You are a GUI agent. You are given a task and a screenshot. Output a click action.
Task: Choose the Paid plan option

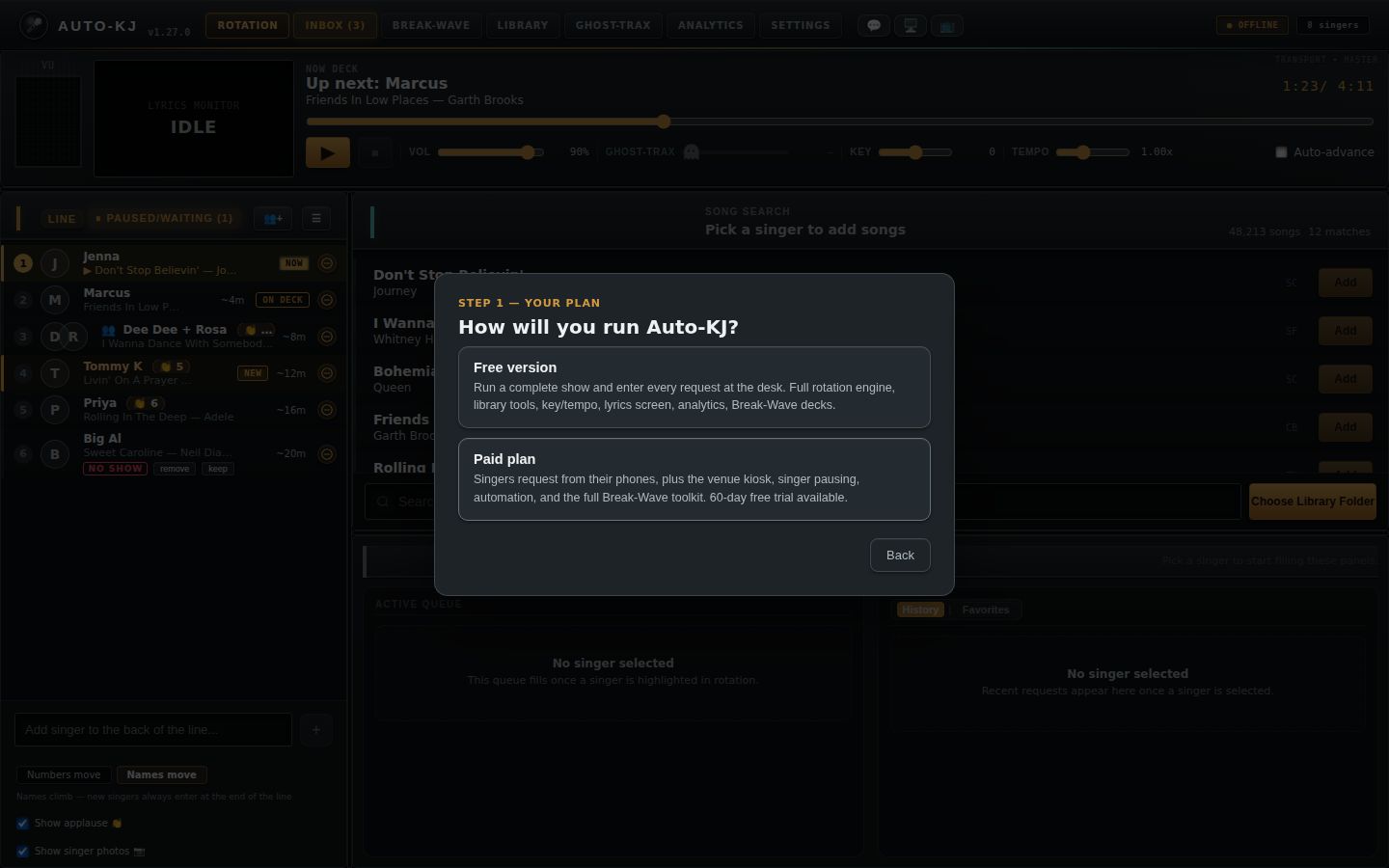694,479
